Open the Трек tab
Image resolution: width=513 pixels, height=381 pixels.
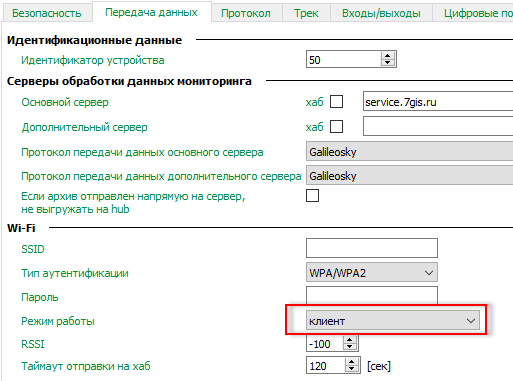pos(306,13)
